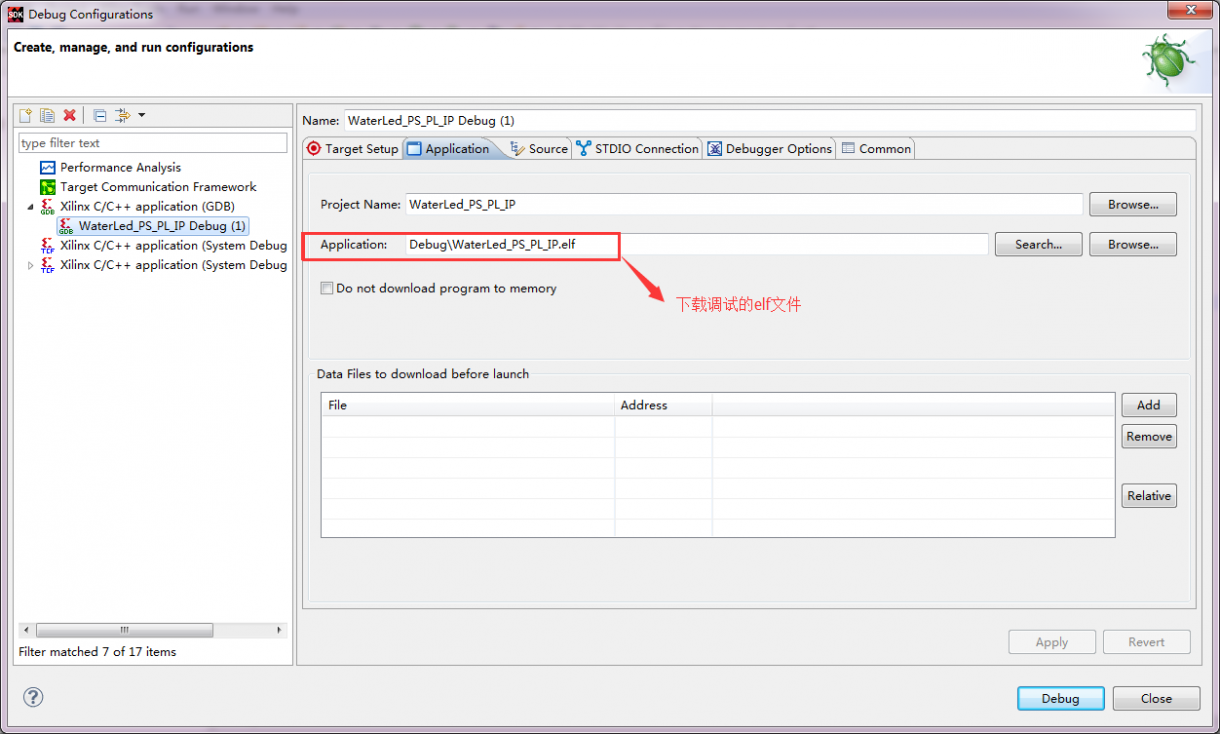Viewport: 1220px width, 734px height.
Task: Focus the type filter text field
Action: 153,143
